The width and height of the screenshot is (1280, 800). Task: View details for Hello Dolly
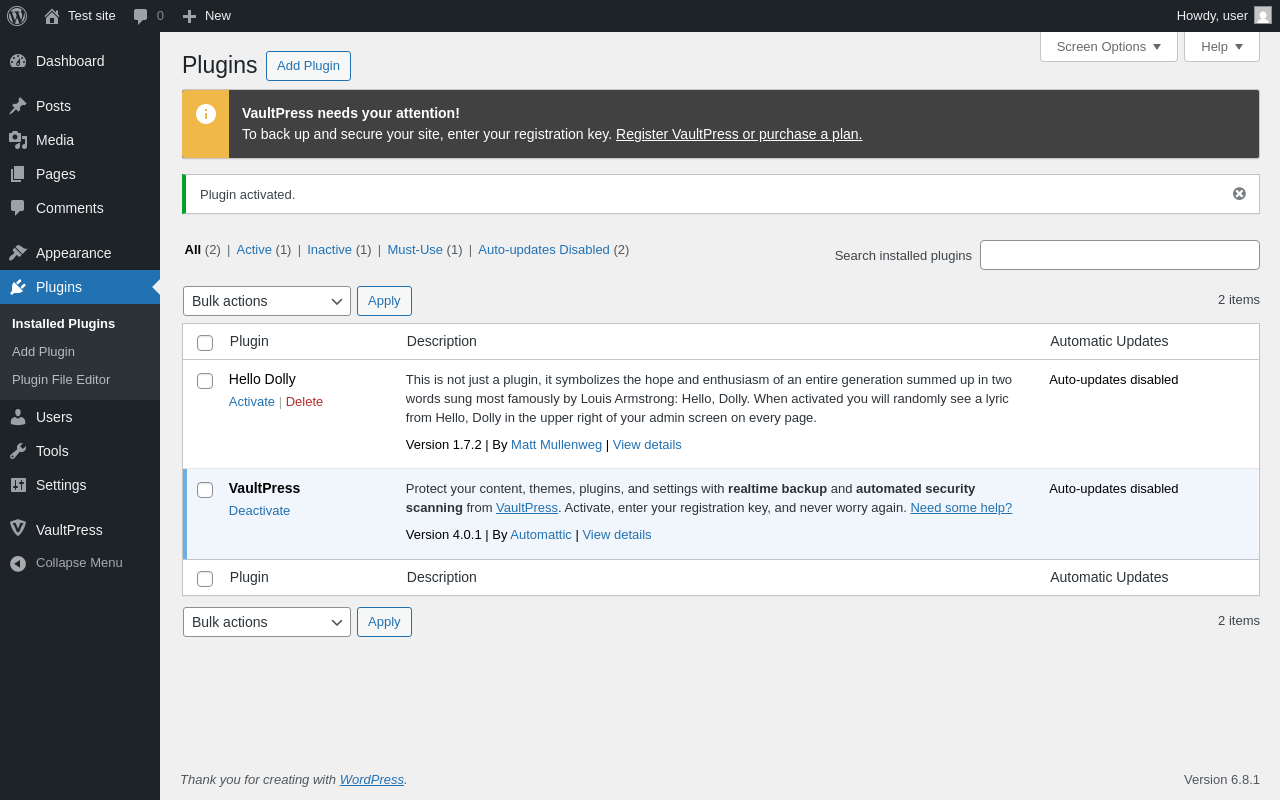click(647, 445)
